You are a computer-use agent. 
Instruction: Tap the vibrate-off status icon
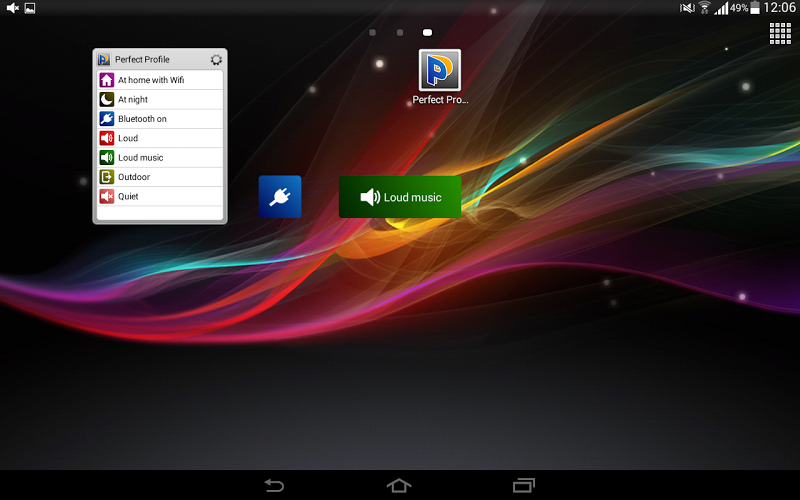pos(687,8)
